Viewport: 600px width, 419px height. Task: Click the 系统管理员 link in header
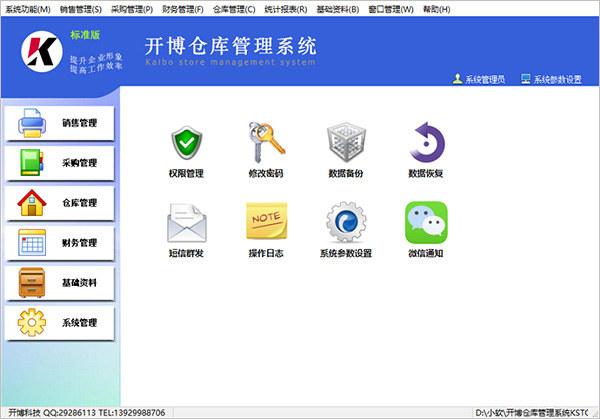485,79
